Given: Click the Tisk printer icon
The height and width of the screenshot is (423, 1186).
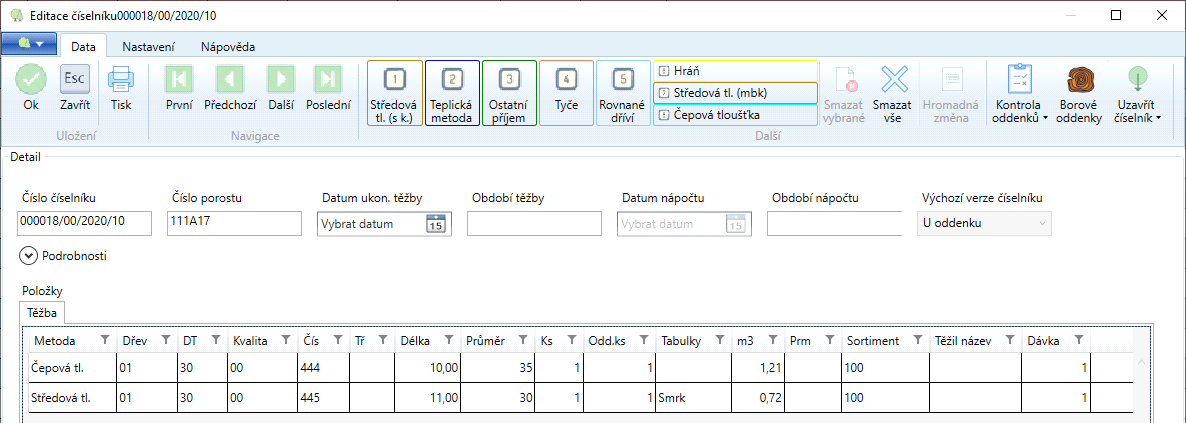Looking at the screenshot, I should point(121,79).
